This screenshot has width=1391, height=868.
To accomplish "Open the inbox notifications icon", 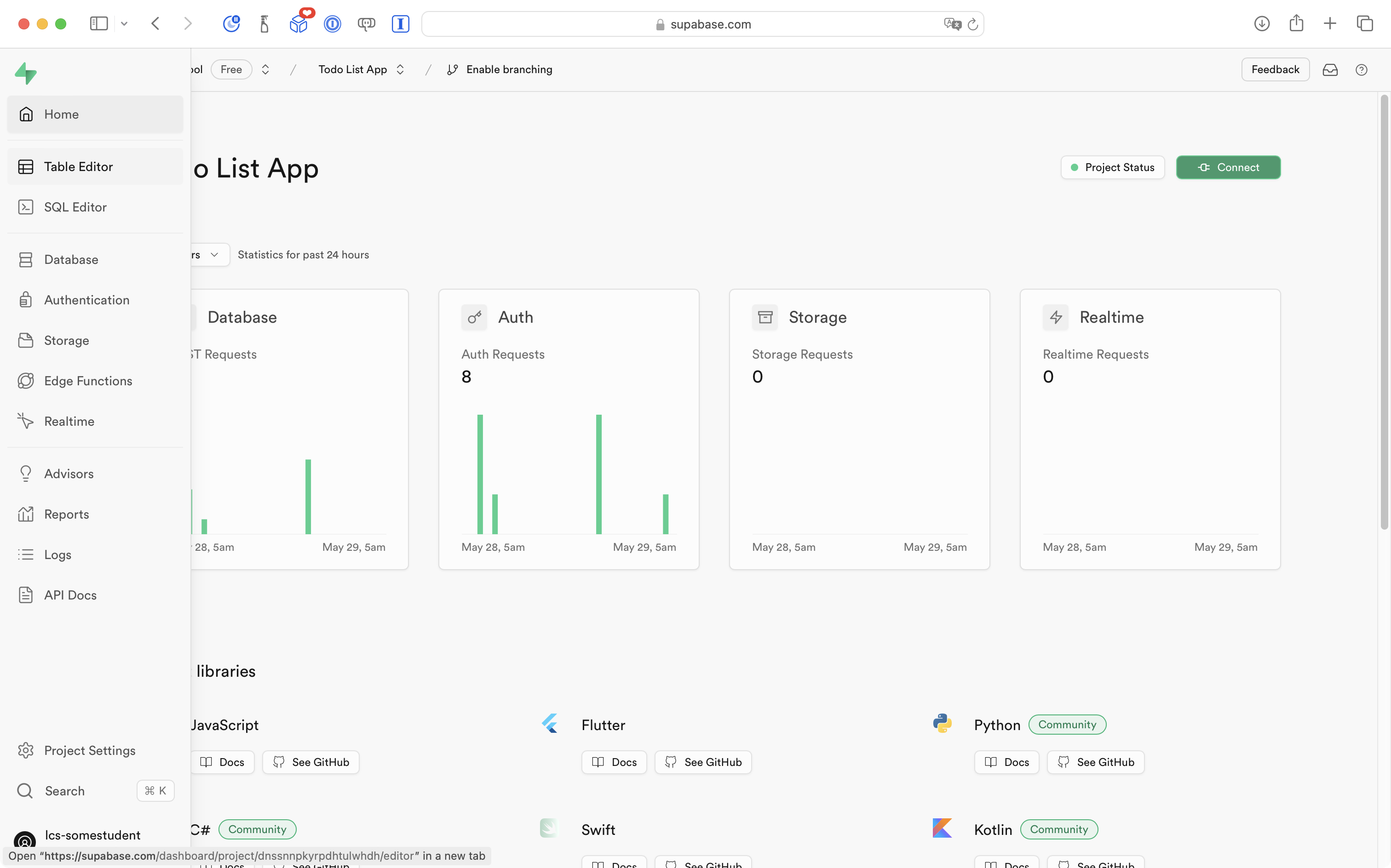I will pyautogui.click(x=1330, y=69).
